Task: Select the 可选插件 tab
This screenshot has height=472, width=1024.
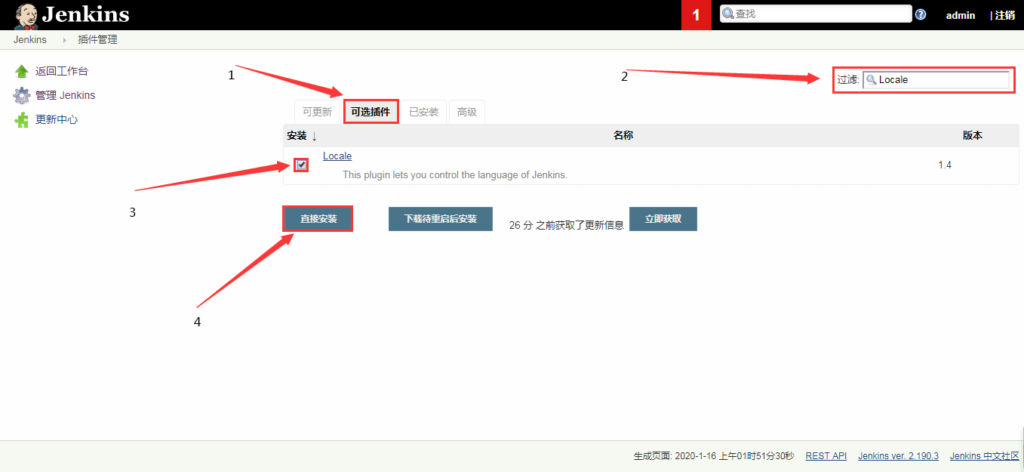Action: pyautogui.click(x=370, y=112)
